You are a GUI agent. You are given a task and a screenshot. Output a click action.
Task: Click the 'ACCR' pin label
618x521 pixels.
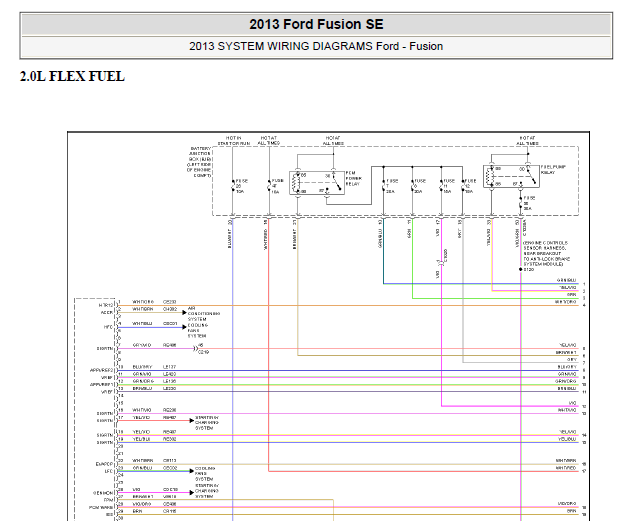107,313
